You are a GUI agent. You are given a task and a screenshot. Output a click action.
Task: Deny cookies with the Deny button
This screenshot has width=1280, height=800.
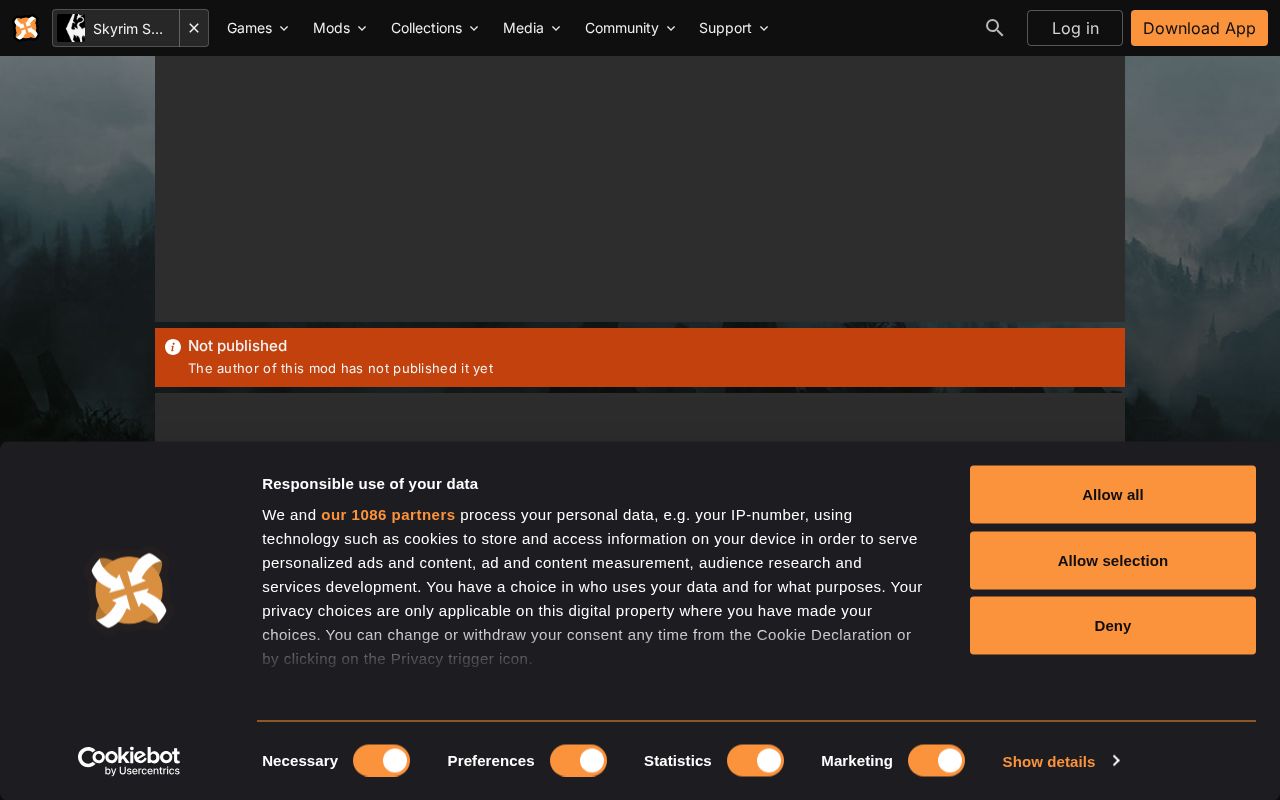pos(1113,626)
